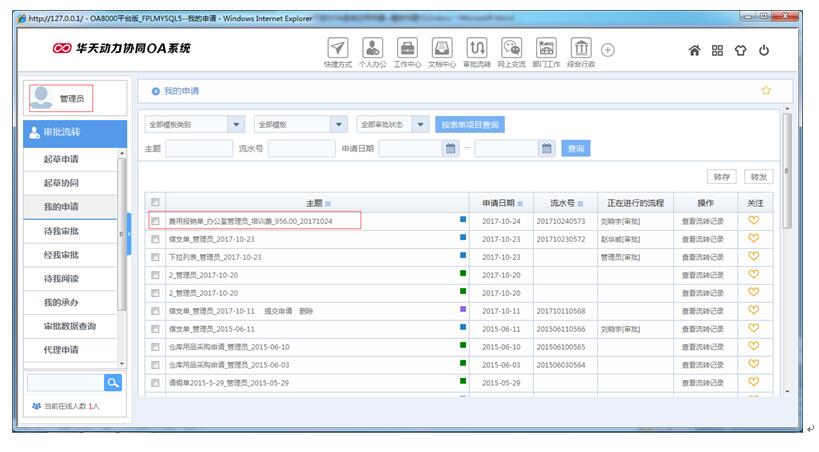Open the 文档中心 document center icon
The height and width of the screenshot is (452, 819).
point(442,49)
